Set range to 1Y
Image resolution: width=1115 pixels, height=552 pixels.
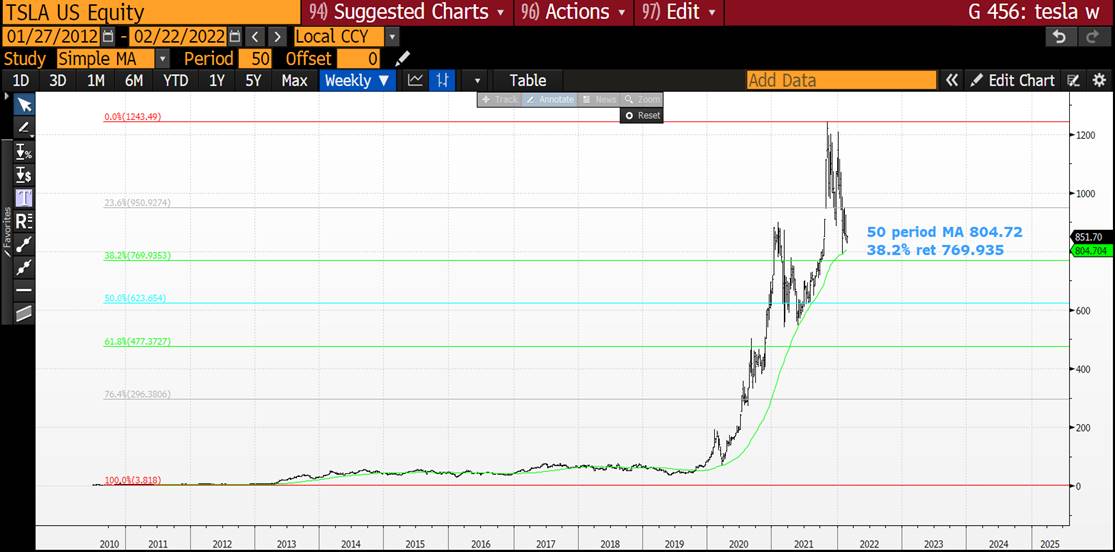point(217,80)
